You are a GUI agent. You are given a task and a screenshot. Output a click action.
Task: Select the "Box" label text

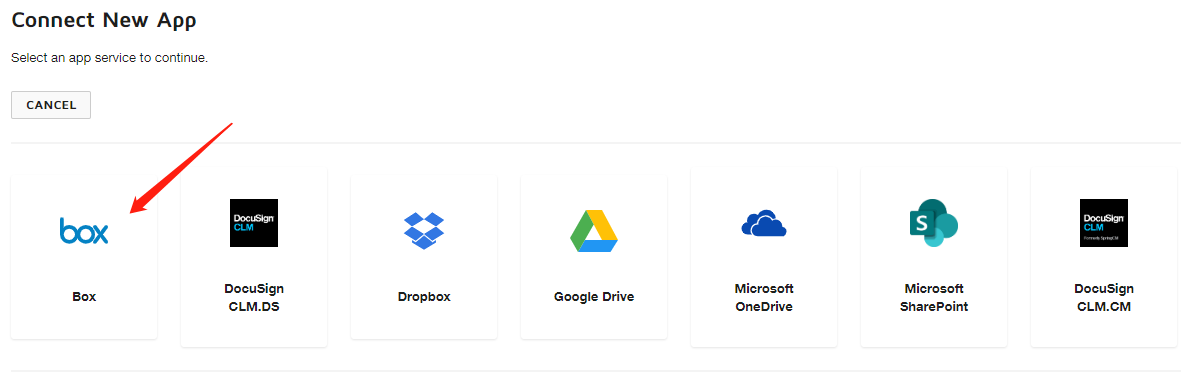pyautogui.click(x=84, y=296)
